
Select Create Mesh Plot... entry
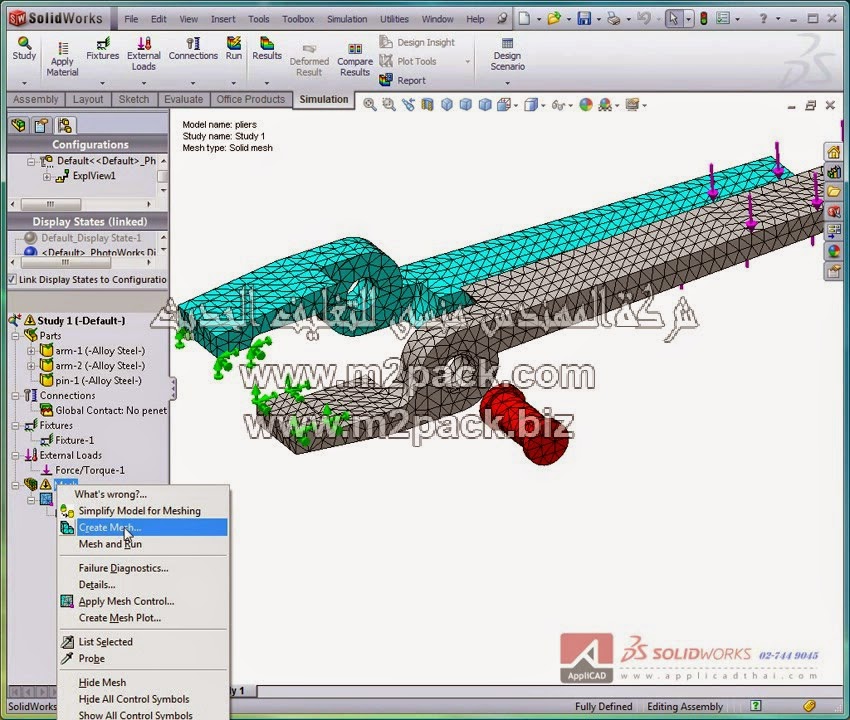point(143,618)
